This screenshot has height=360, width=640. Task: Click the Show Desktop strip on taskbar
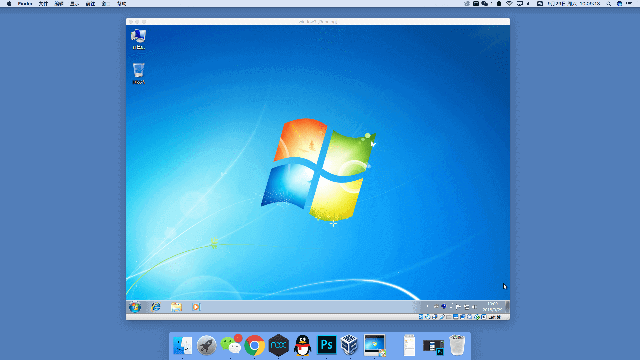pos(507,307)
